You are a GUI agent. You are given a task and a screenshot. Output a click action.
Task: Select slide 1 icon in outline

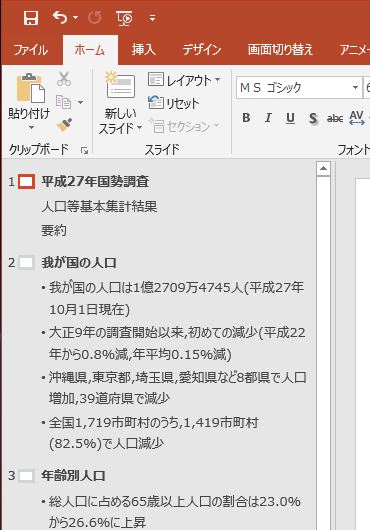click(26, 182)
